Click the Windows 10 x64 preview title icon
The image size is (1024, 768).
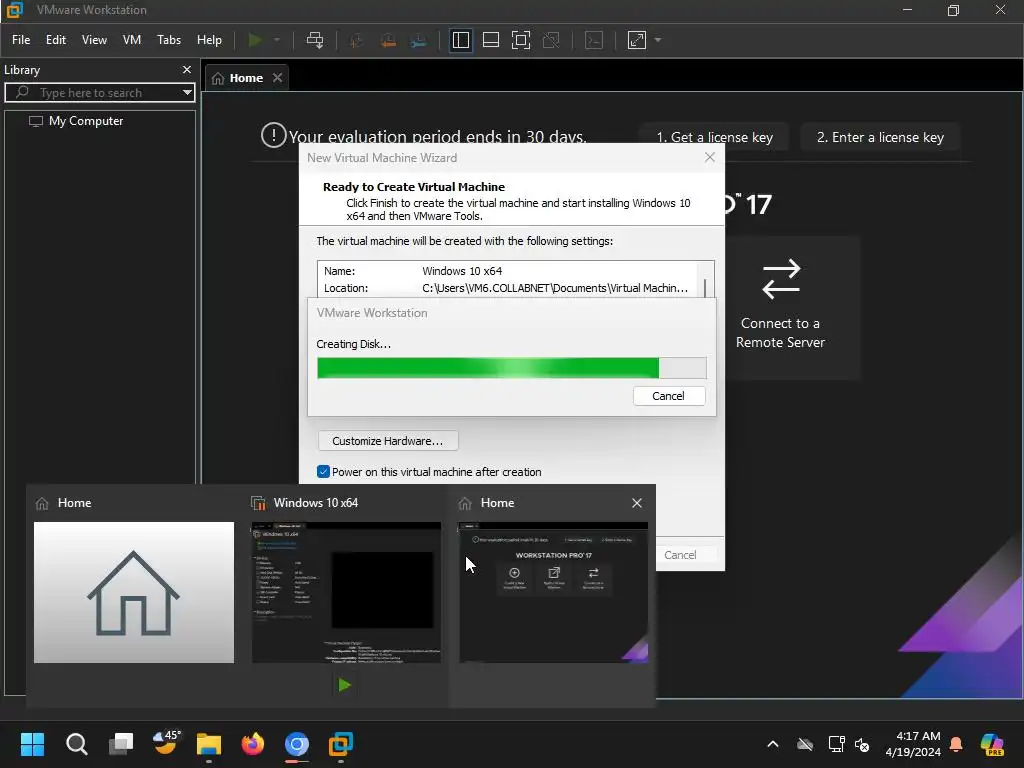coord(258,503)
